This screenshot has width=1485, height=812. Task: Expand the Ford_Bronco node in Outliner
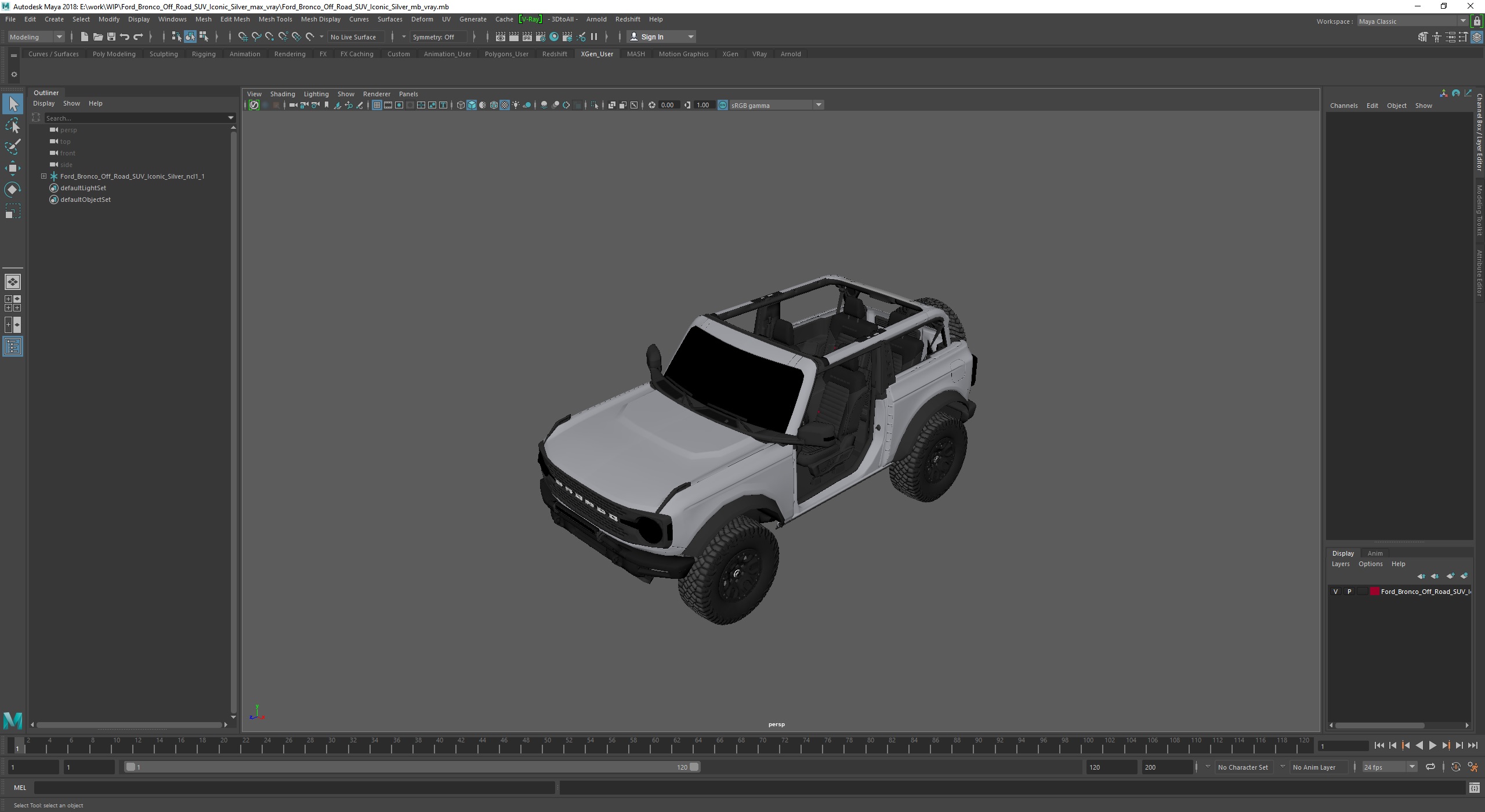coord(44,176)
